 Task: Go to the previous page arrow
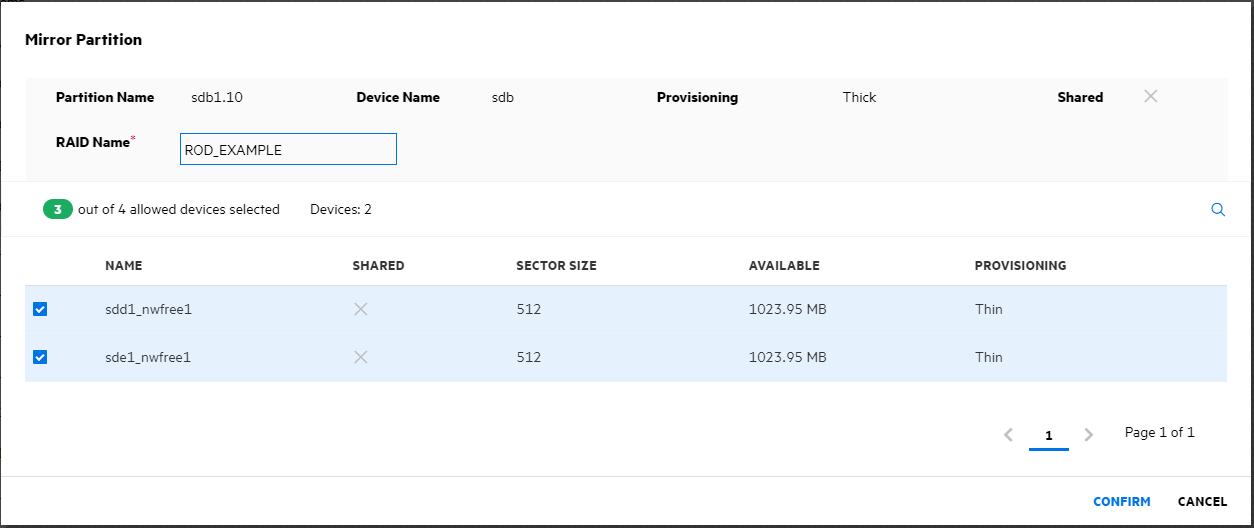pos(1008,435)
